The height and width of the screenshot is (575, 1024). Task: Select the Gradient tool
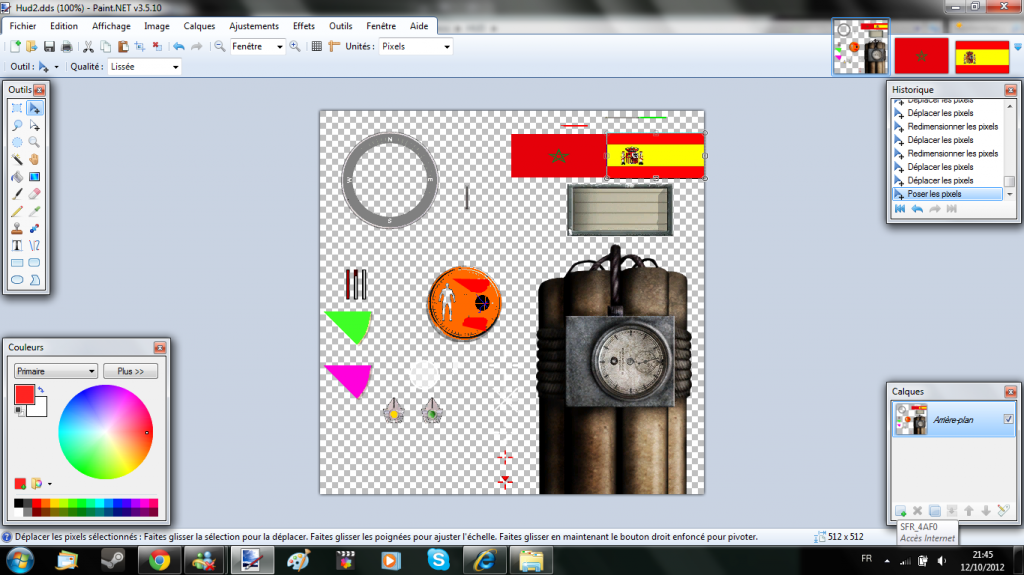click(35, 176)
